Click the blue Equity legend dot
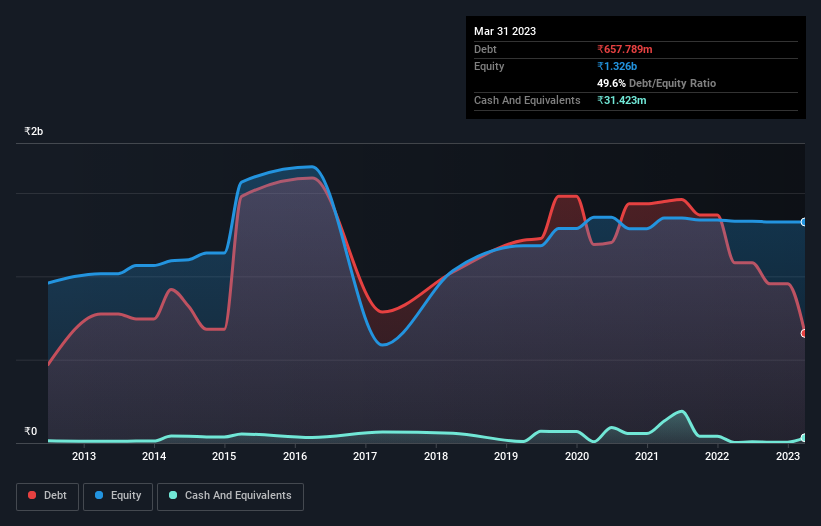Viewport: 821px width, 526px height. point(99,495)
